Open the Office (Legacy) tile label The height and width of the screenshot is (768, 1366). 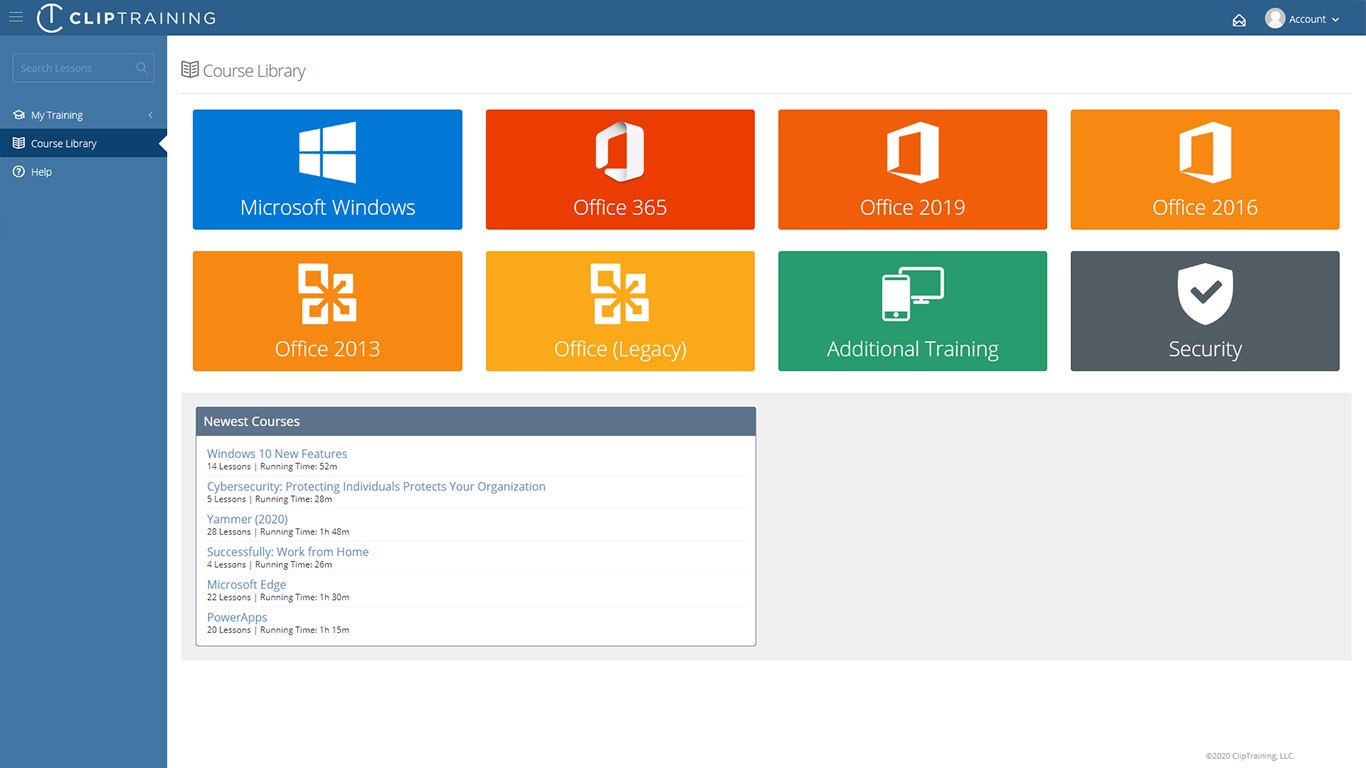[620, 349]
